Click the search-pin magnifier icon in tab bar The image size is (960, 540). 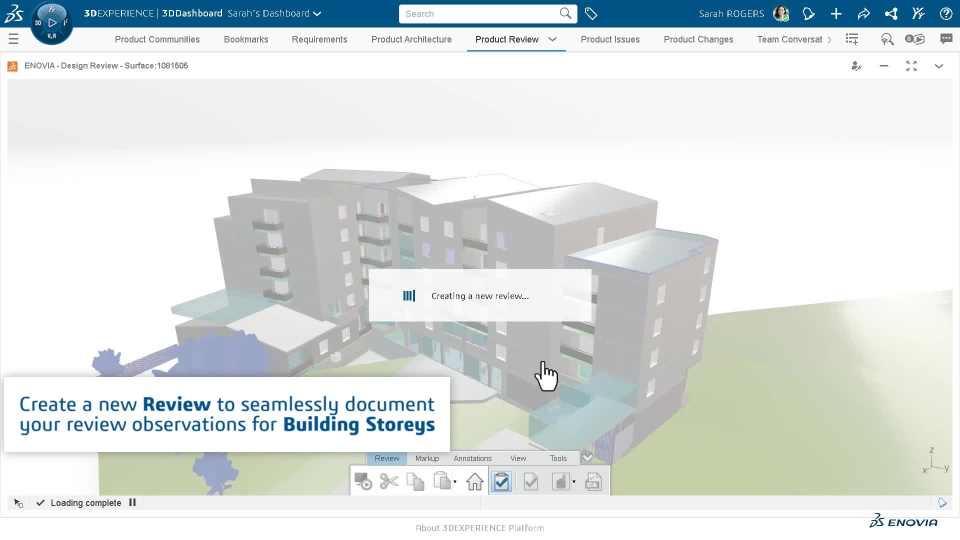tap(887, 39)
